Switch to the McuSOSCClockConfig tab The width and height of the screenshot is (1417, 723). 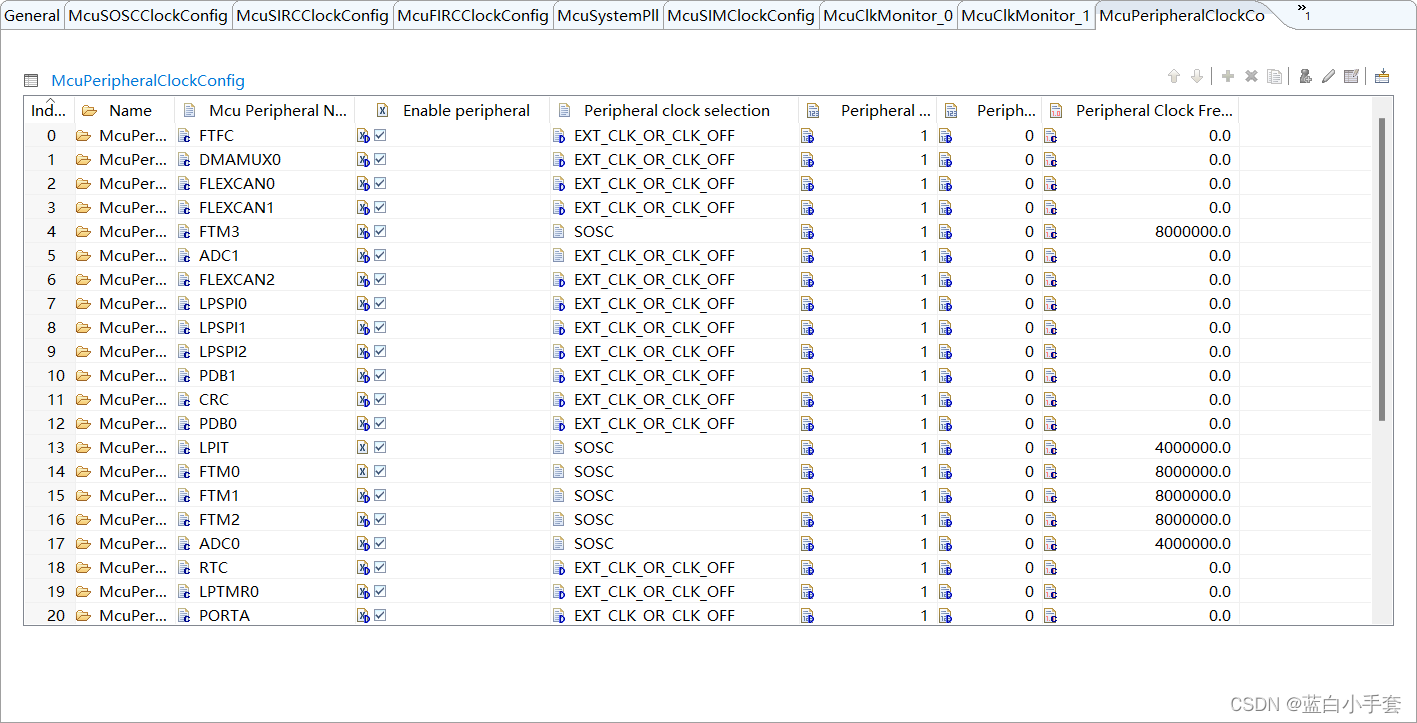(148, 16)
